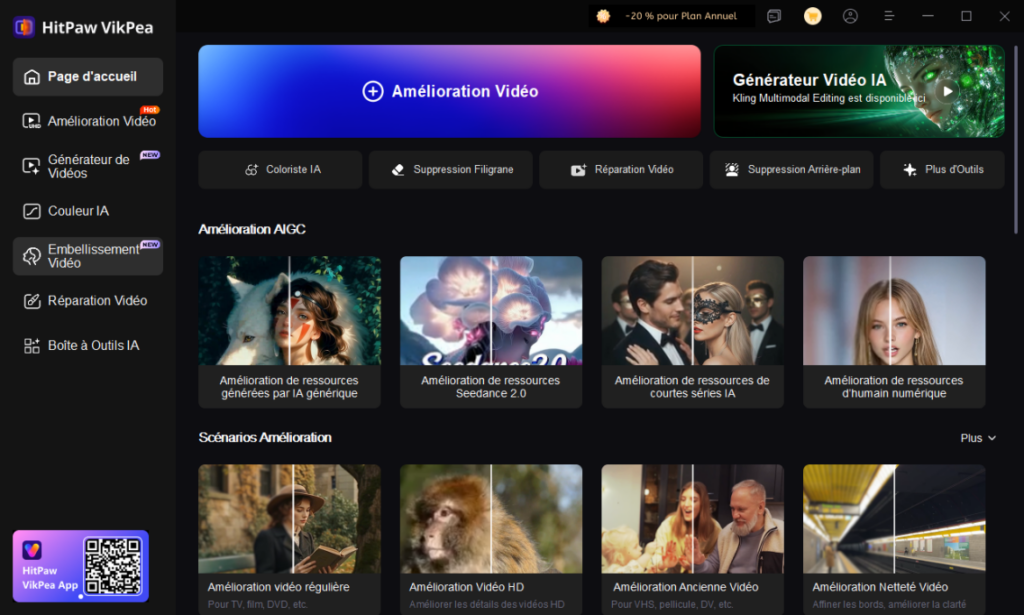The height and width of the screenshot is (615, 1024).
Task: Select Couleur IA in sidebar
Action: click(x=88, y=211)
